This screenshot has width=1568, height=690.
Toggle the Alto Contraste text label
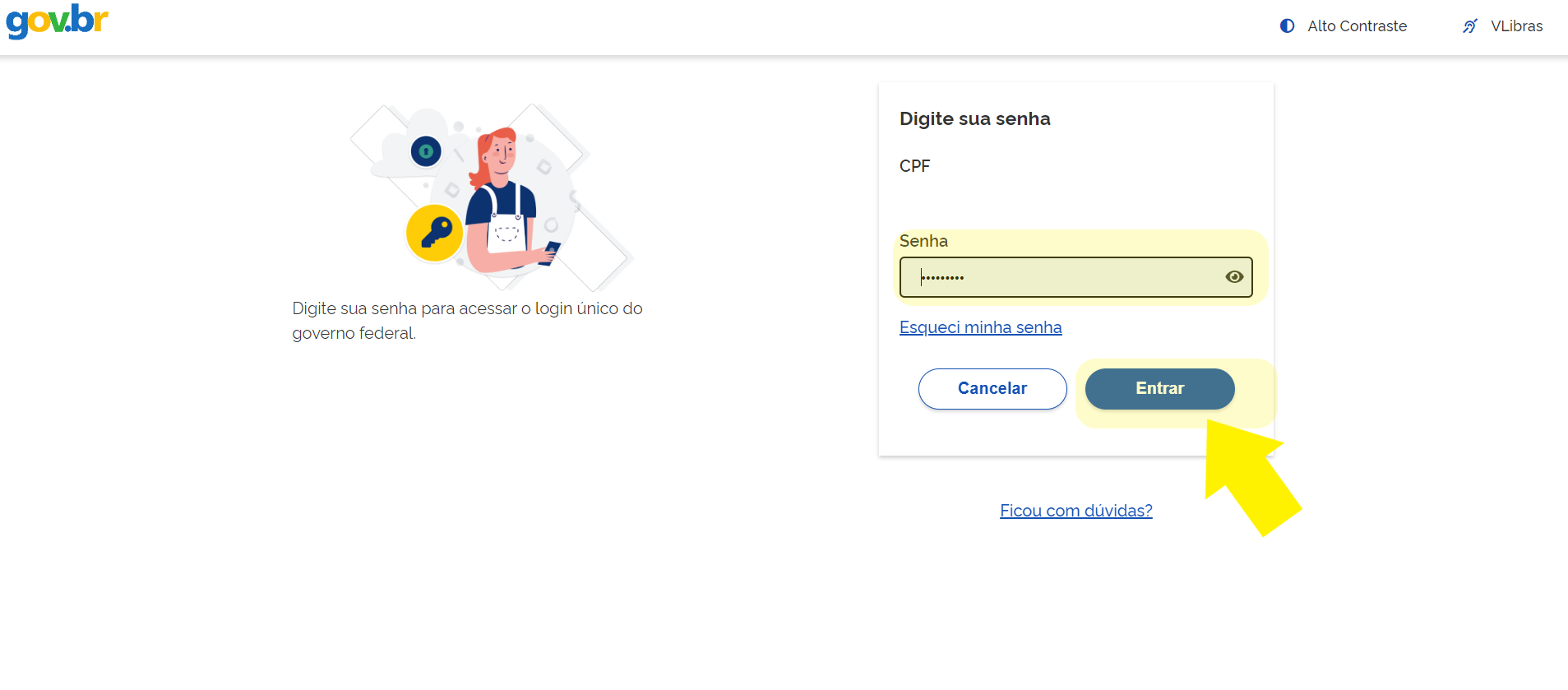pos(1357,26)
